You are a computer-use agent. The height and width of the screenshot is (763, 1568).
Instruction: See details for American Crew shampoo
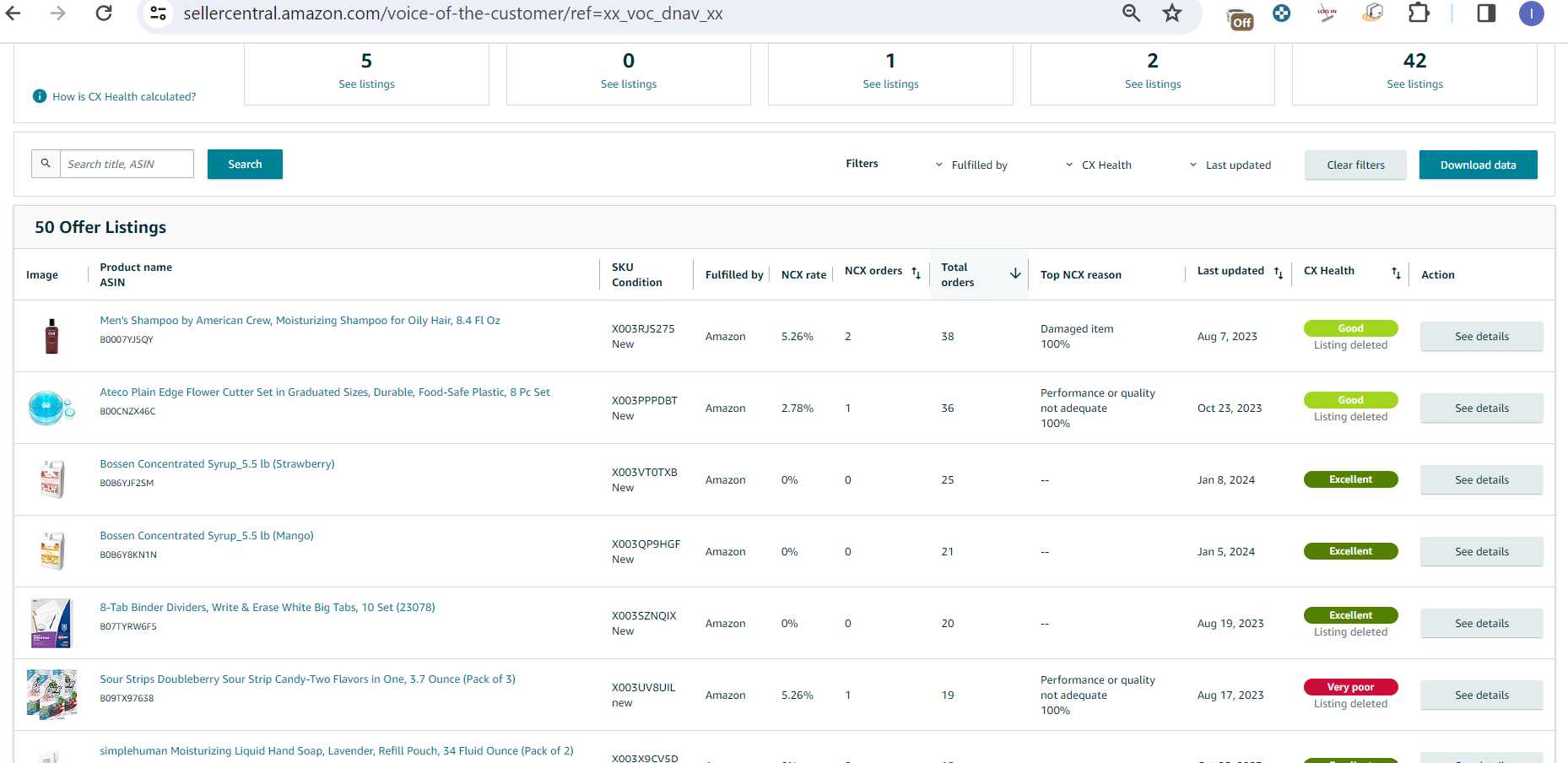point(1482,336)
